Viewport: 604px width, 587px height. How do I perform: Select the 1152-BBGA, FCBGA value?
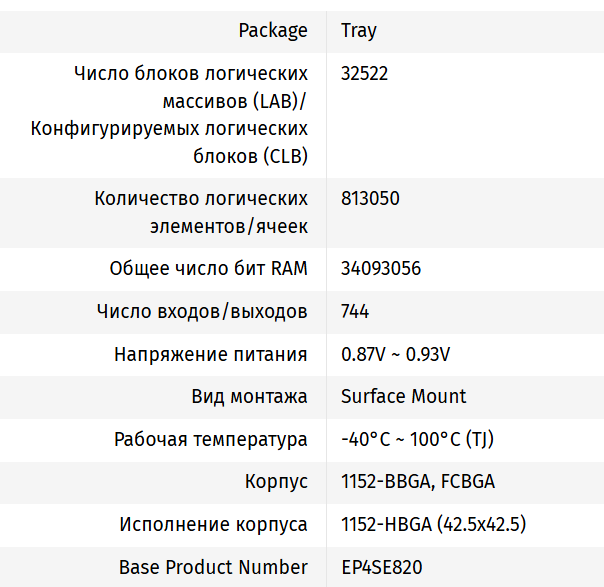[x=417, y=482]
